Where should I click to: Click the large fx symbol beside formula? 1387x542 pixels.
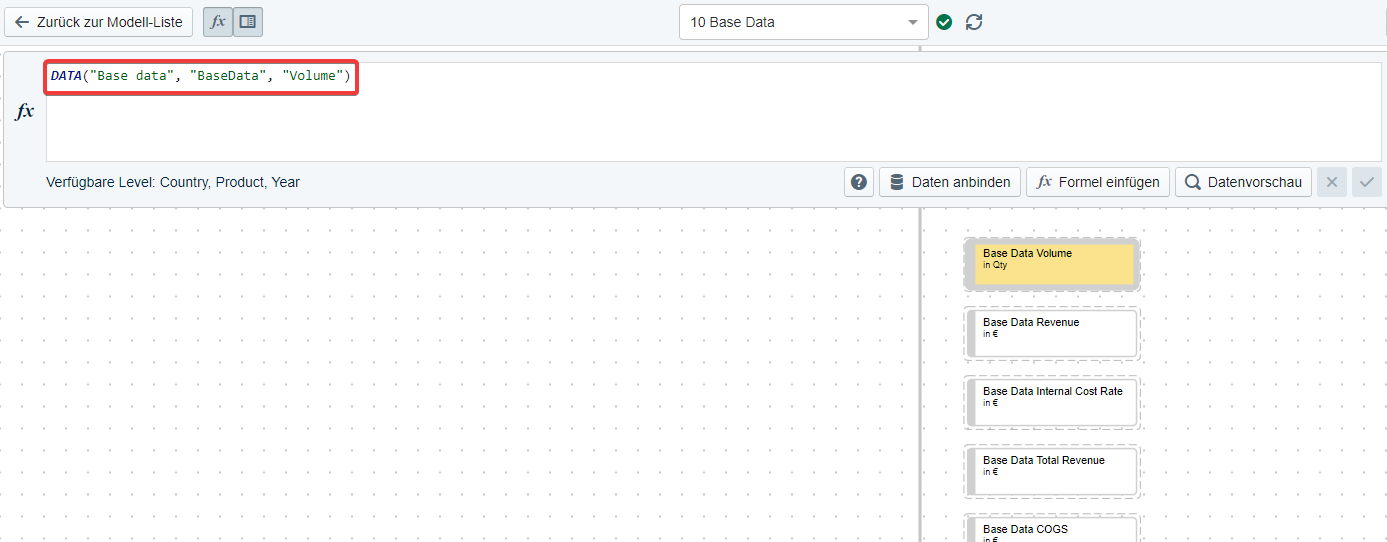point(25,112)
